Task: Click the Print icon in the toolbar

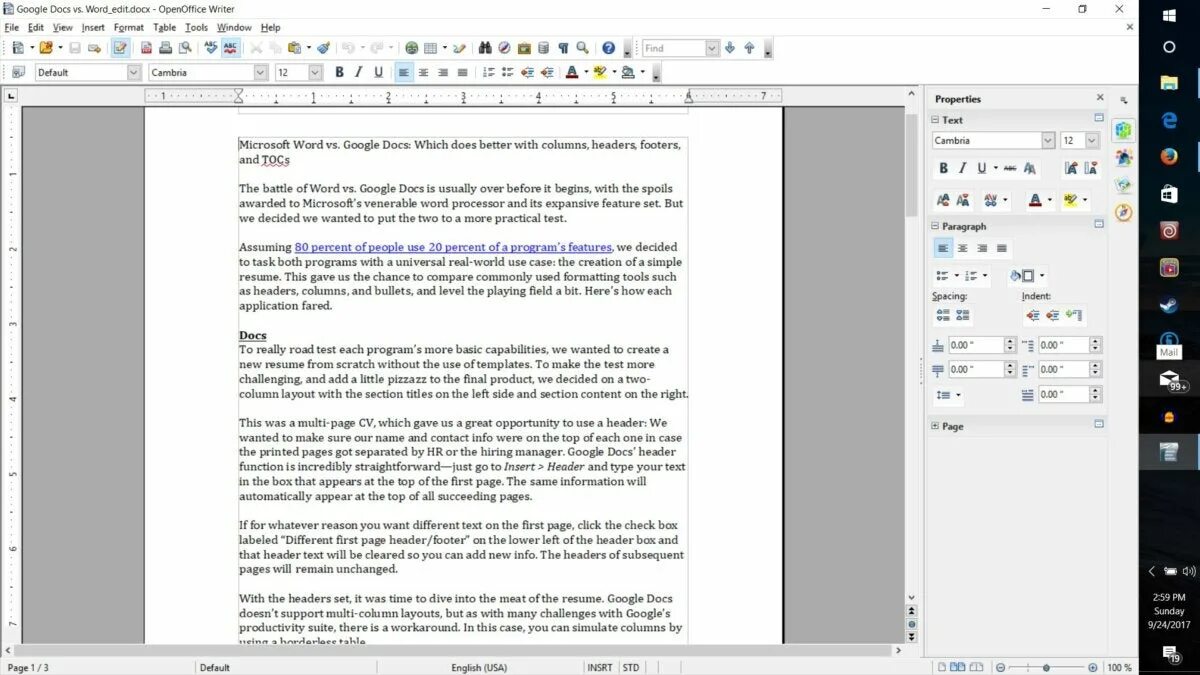Action: pyautogui.click(x=166, y=48)
